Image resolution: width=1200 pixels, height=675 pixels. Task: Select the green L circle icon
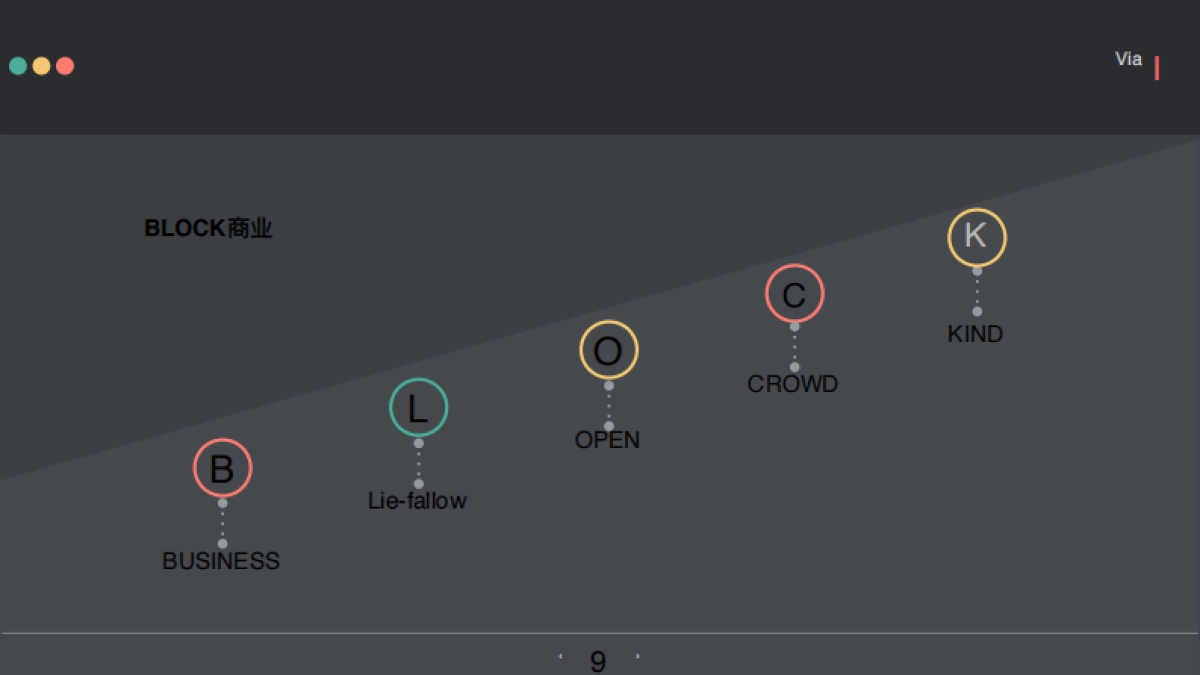pyautogui.click(x=418, y=408)
